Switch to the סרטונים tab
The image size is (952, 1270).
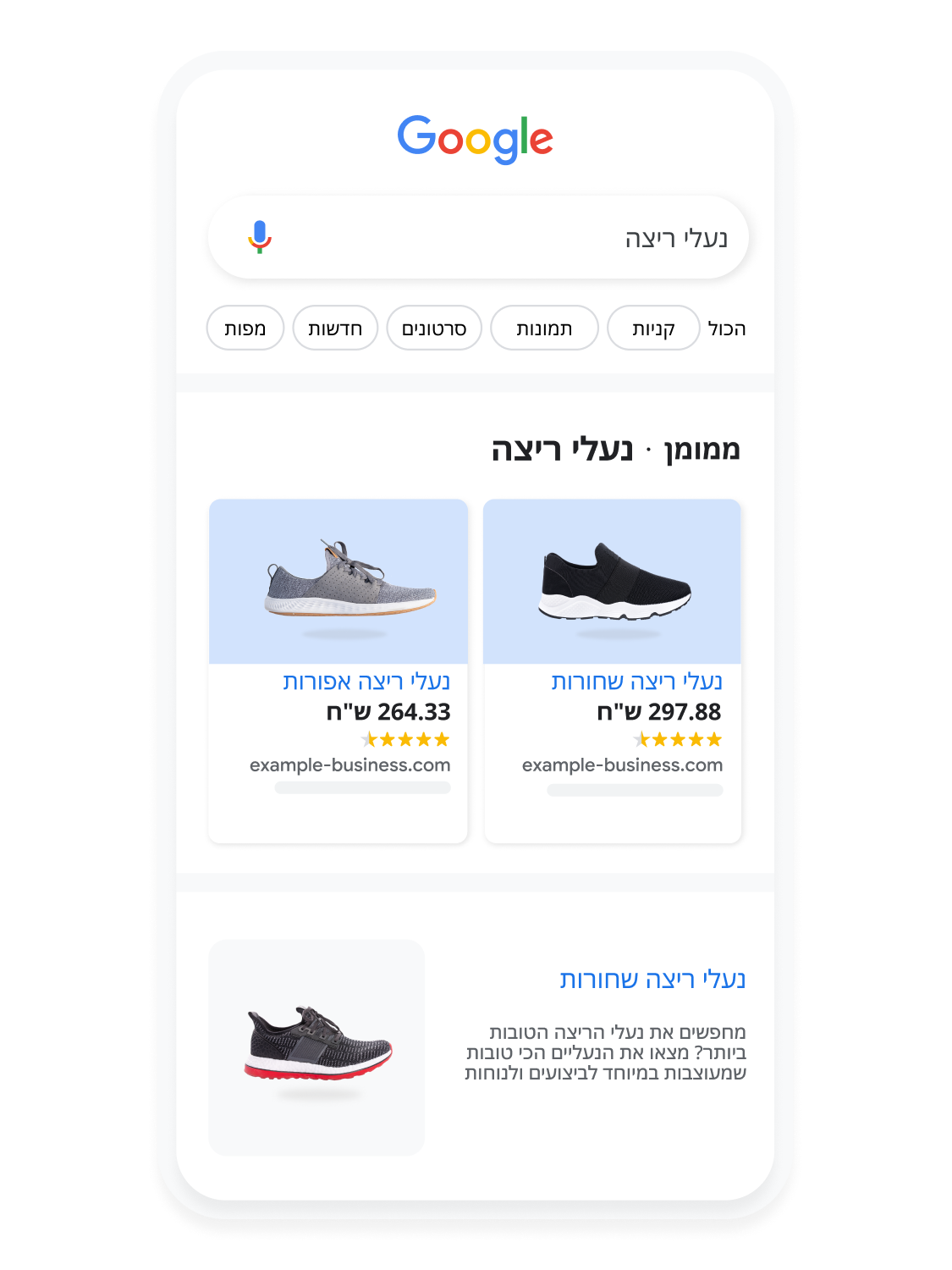(434, 329)
